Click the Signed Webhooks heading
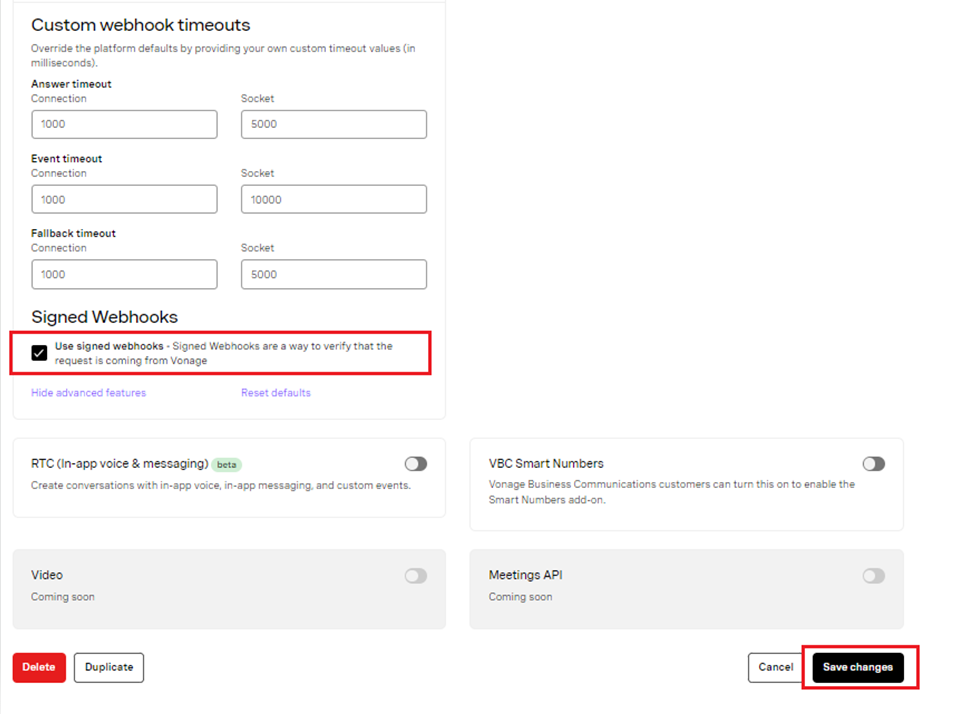 coord(104,317)
